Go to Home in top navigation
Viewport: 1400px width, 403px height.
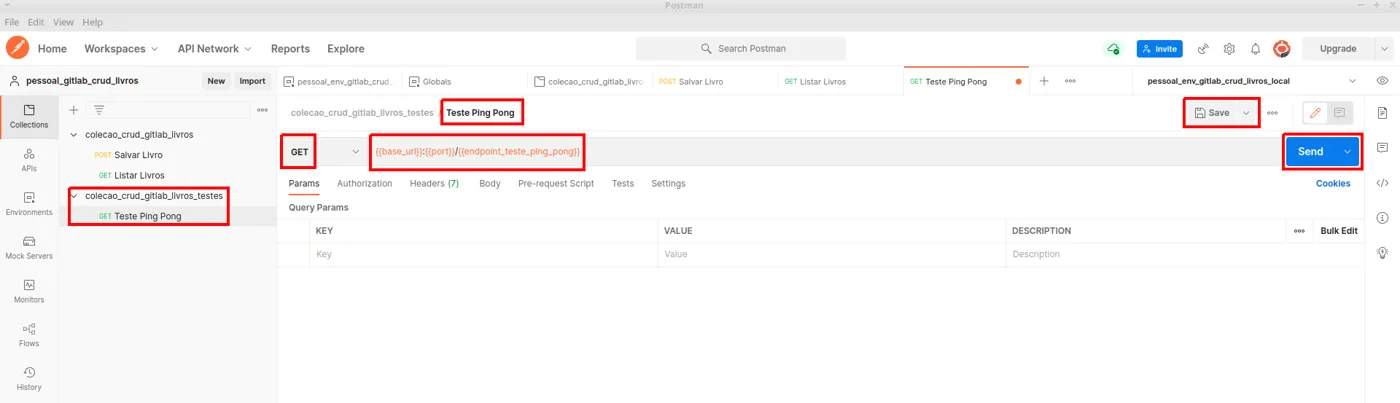(x=52, y=48)
